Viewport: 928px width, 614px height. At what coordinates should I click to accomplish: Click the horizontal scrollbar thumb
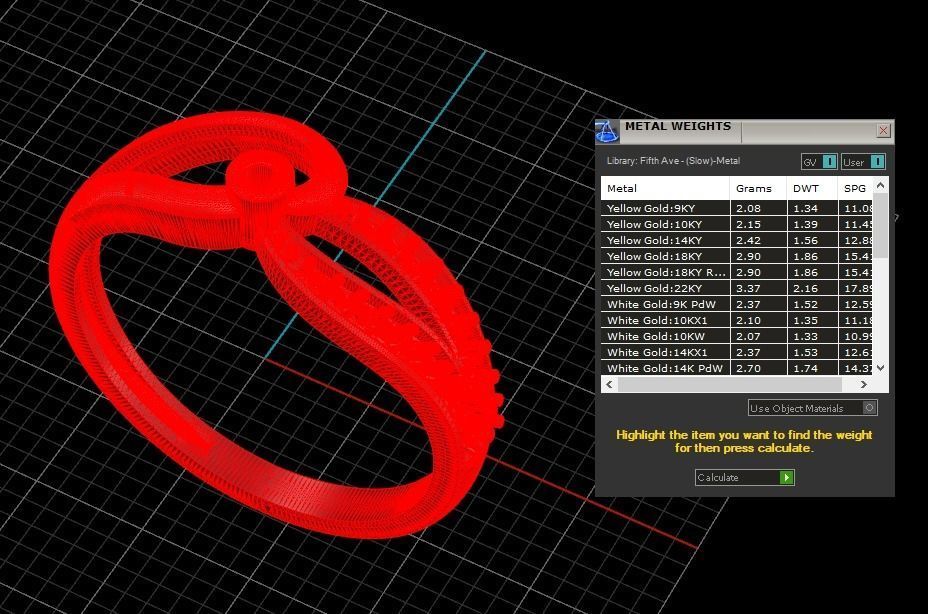pos(730,384)
